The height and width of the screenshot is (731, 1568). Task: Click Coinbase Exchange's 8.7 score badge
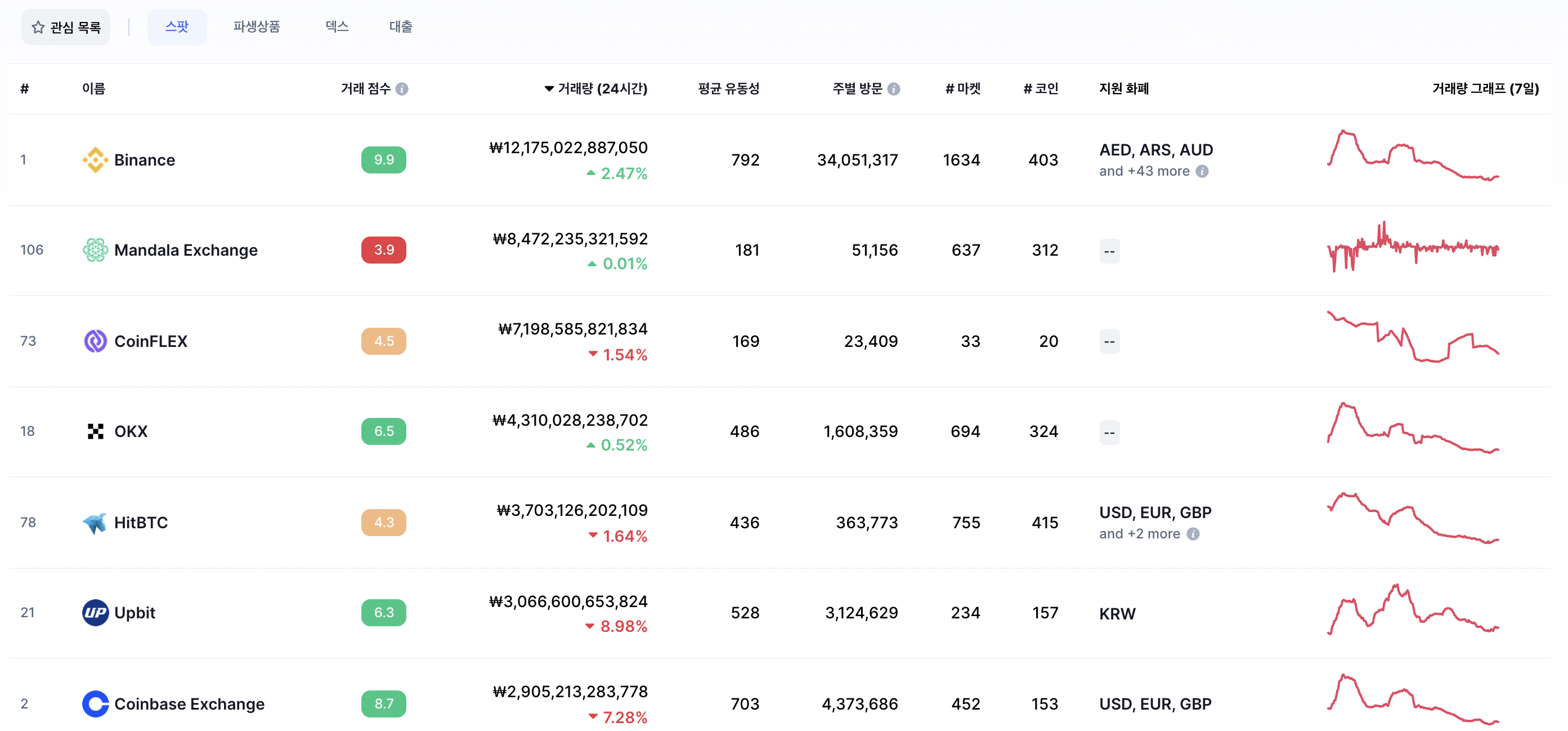(x=384, y=704)
